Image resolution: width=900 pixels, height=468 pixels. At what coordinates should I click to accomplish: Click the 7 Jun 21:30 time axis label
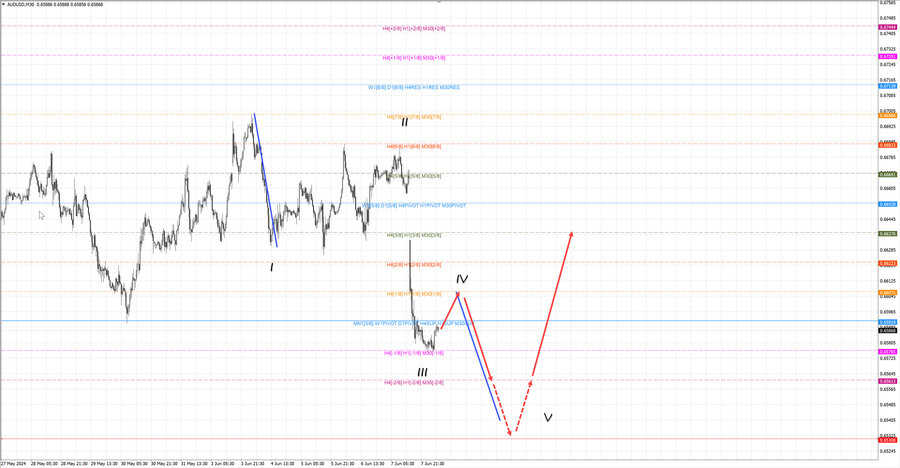(x=432, y=463)
